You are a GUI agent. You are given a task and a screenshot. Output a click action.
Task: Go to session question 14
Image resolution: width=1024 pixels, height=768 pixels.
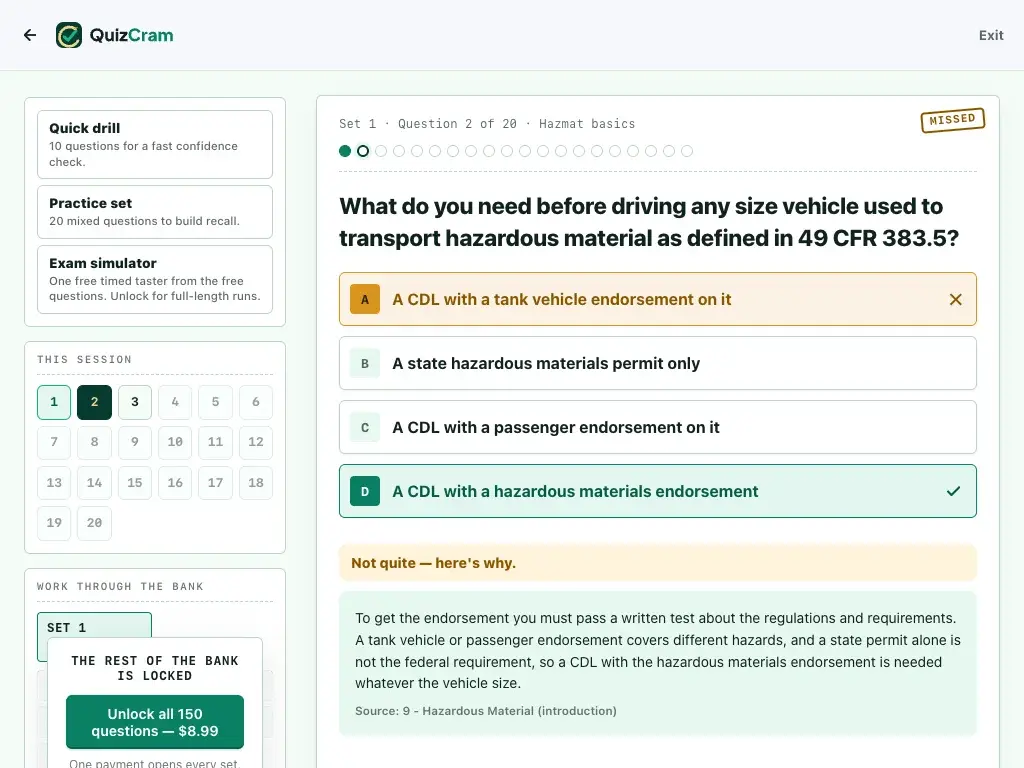click(95, 483)
